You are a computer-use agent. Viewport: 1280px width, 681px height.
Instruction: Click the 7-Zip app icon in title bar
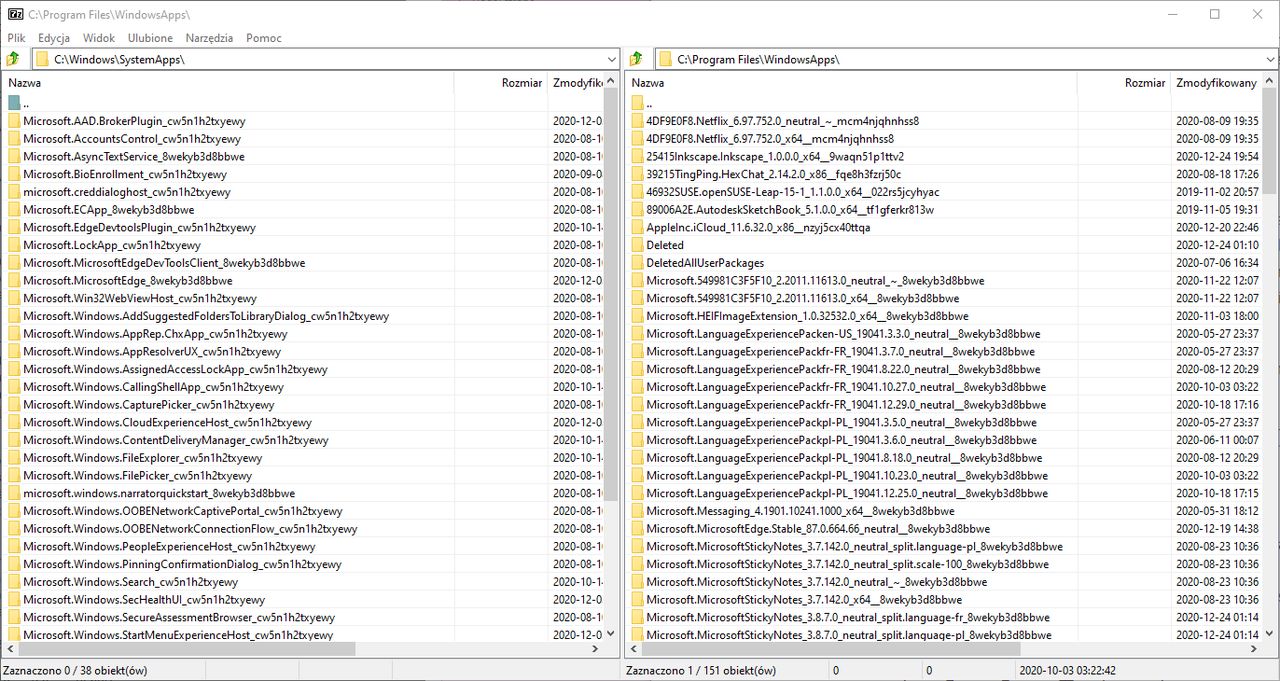14,14
